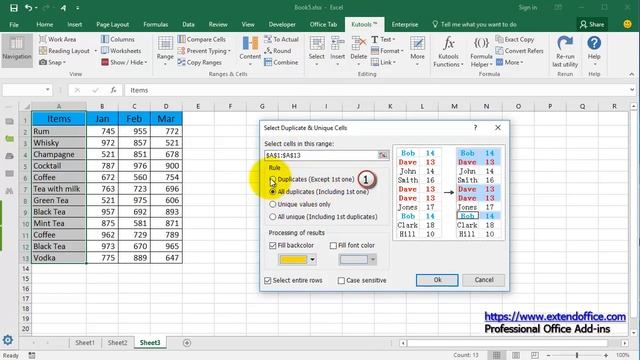Viewport: 640px width, 360px height.
Task: Open More dropdown in Formula group
Action: [x=509, y=62]
